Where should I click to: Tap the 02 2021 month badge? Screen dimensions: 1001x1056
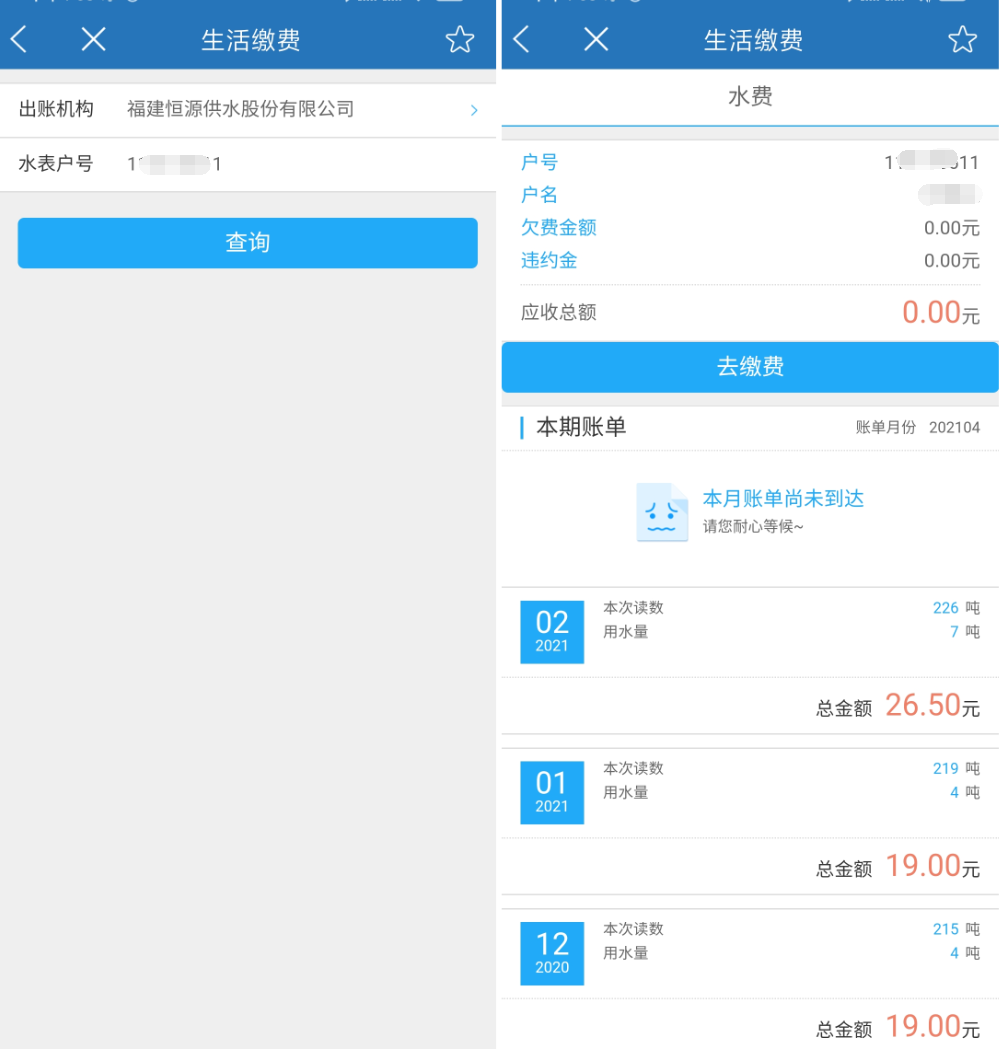(552, 632)
